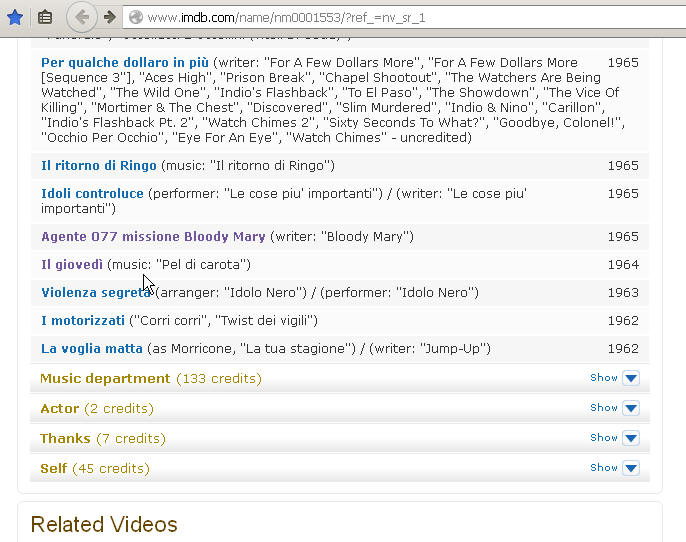686x542 pixels.
Task: Open La voglia matta title link
Action: coord(92,349)
